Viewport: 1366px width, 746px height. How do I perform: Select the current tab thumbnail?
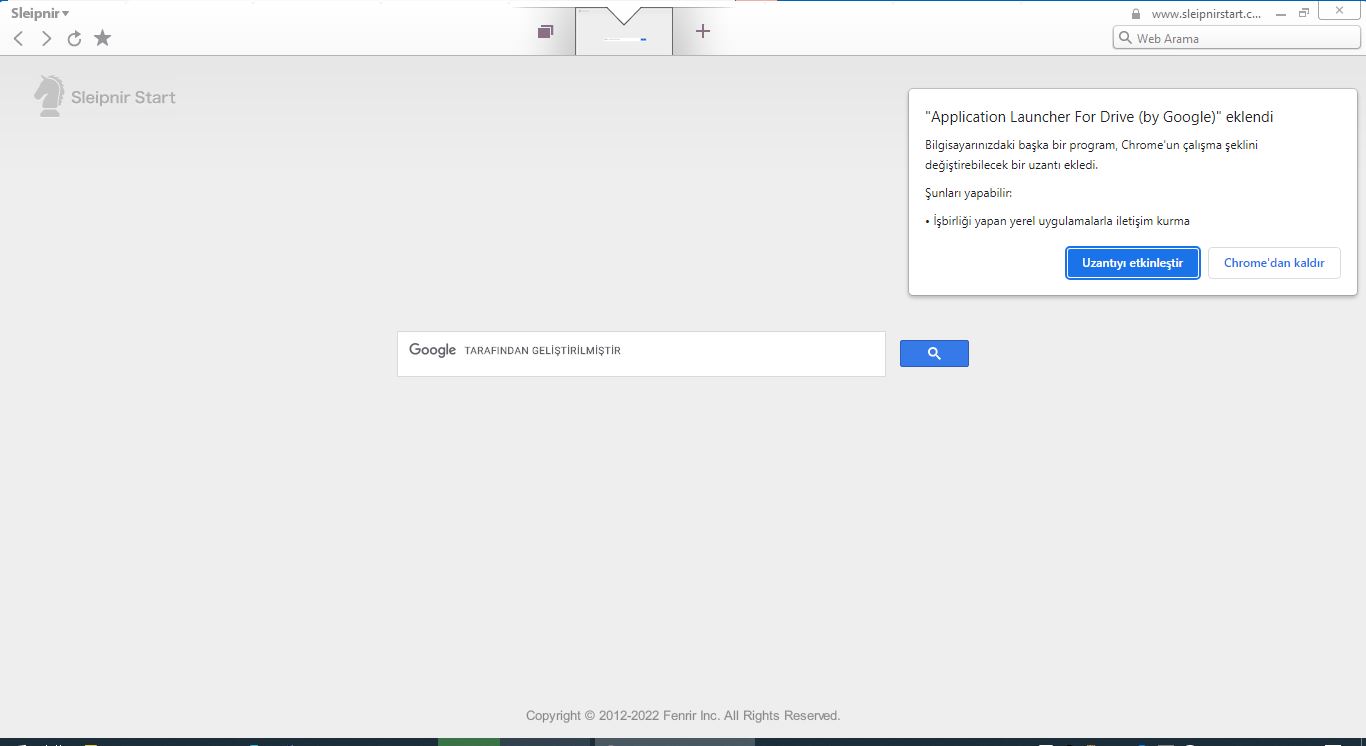[624, 31]
